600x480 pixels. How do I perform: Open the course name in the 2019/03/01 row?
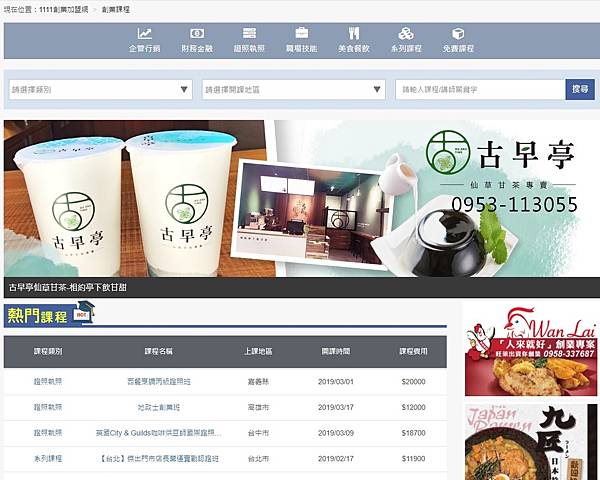click(158, 382)
